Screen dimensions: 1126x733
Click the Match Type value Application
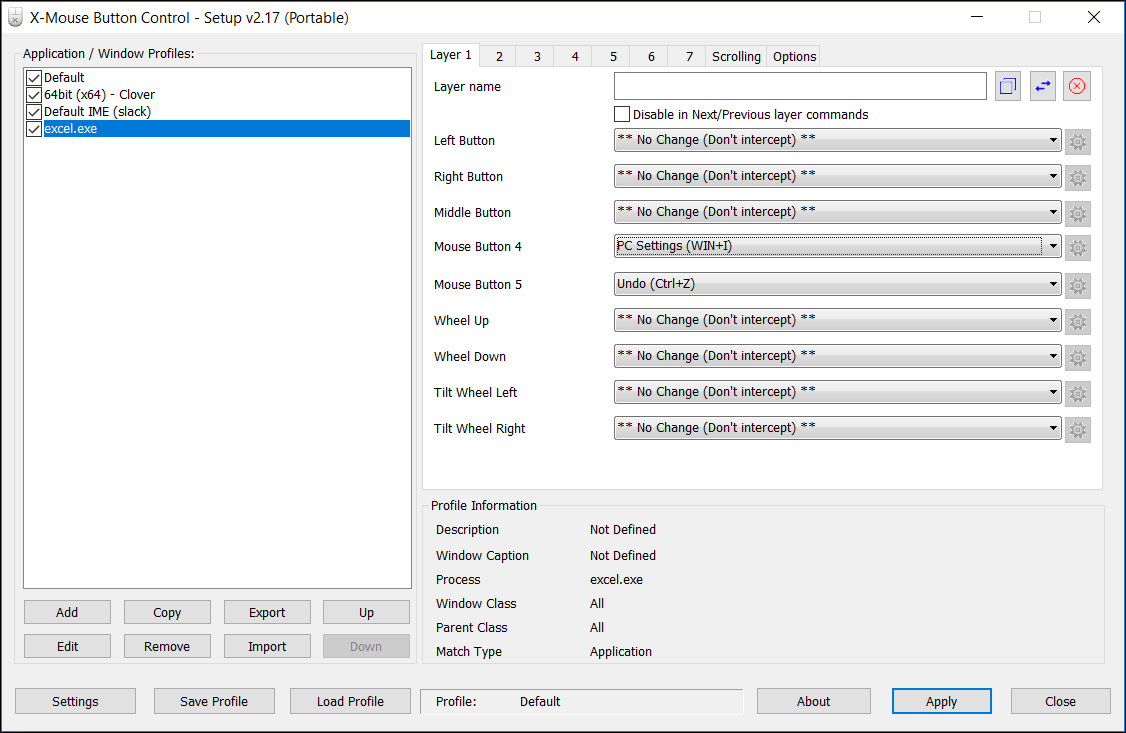[x=620, y=651]
